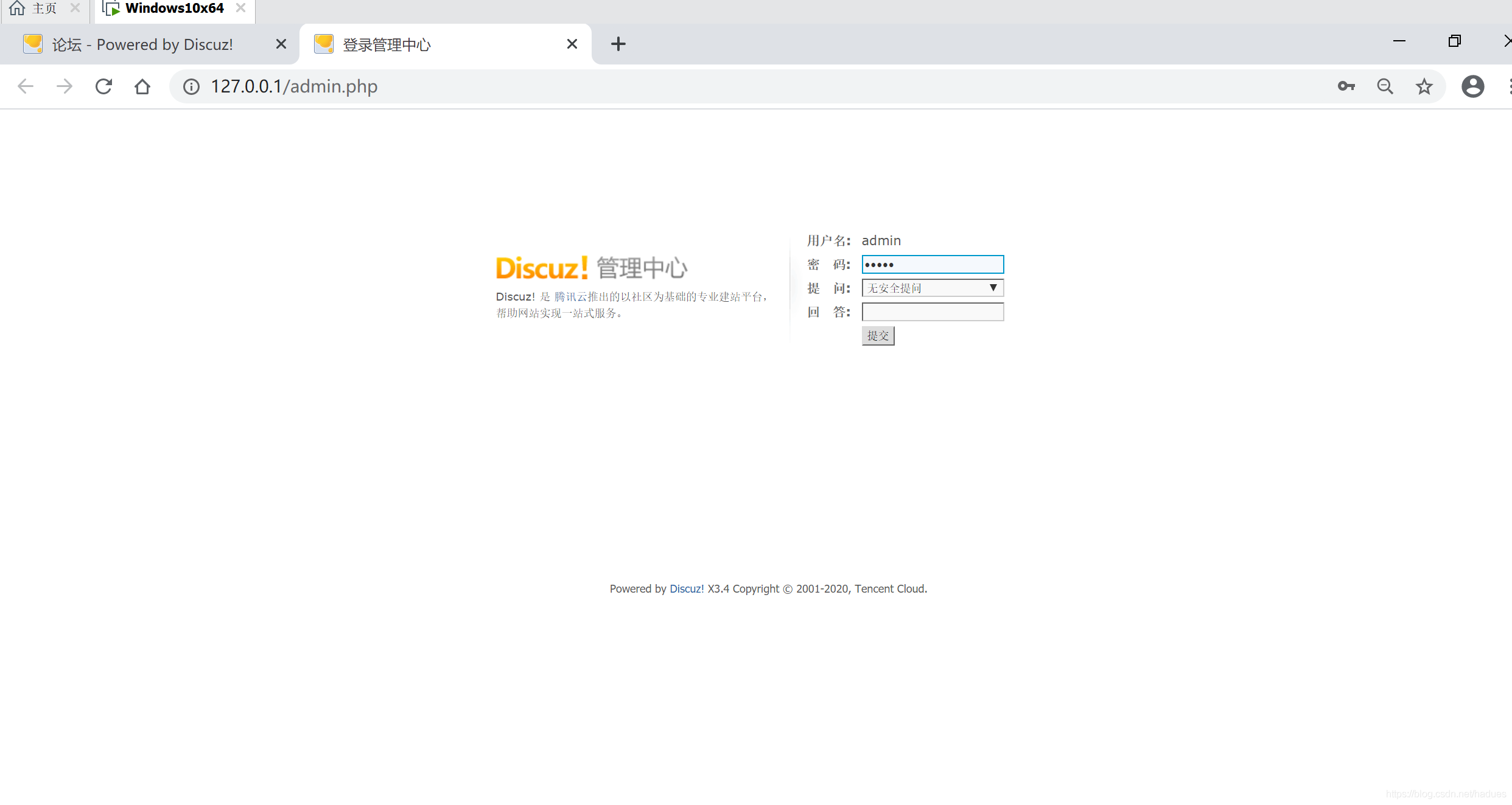1512x805 pixels.
Task: Reload the admin login page
Action: coord(103,86)
